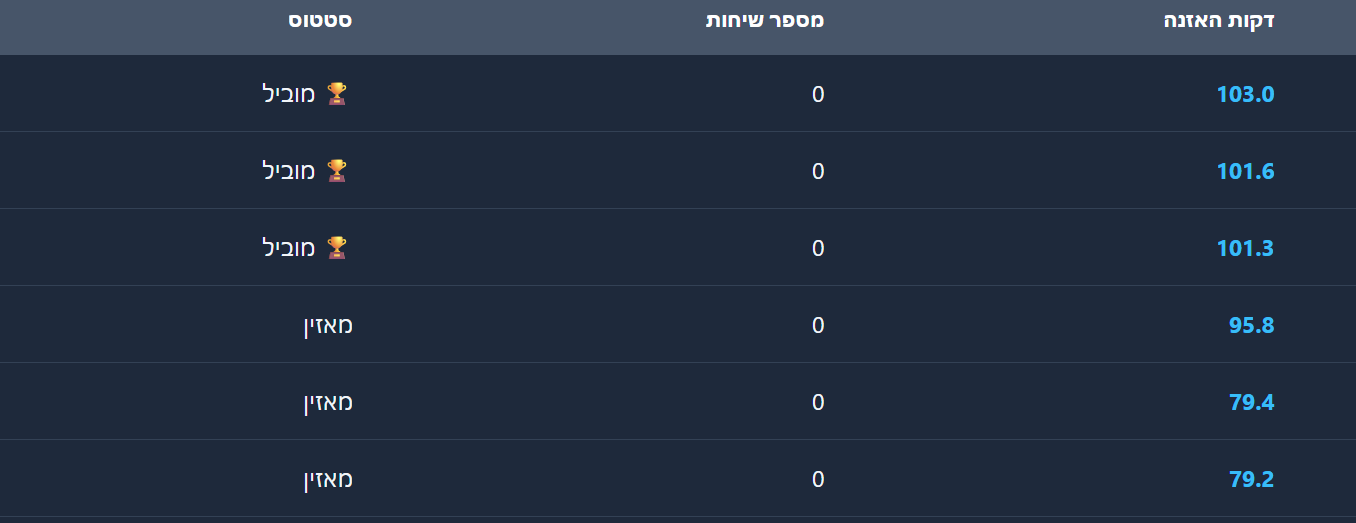Click the מוביל status text in the 103.0 row
1356x523 pixels.
(x=289, y=94)
